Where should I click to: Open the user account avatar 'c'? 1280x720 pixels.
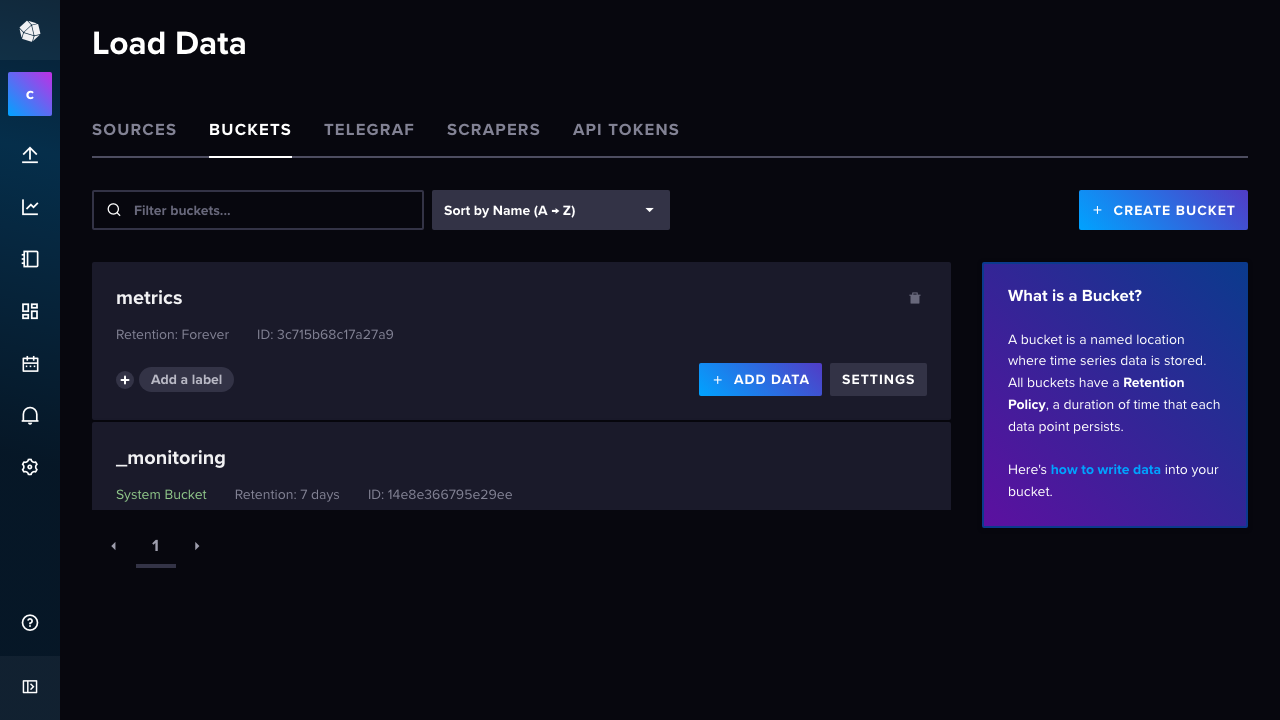(30, 94)
